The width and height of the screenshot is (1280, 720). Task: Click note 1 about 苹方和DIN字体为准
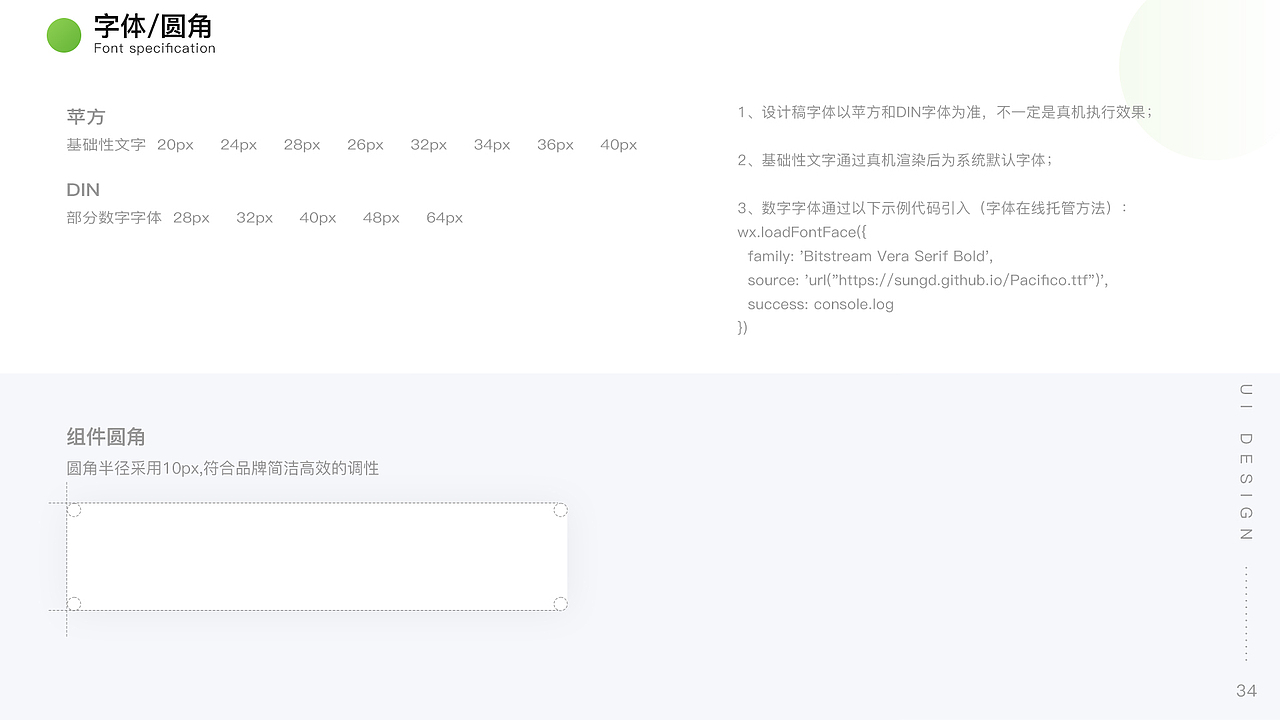(945, 112)
